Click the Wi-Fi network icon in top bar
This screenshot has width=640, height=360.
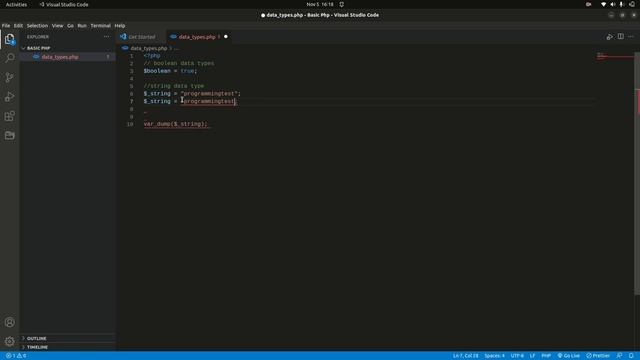(x=603, y=4)
